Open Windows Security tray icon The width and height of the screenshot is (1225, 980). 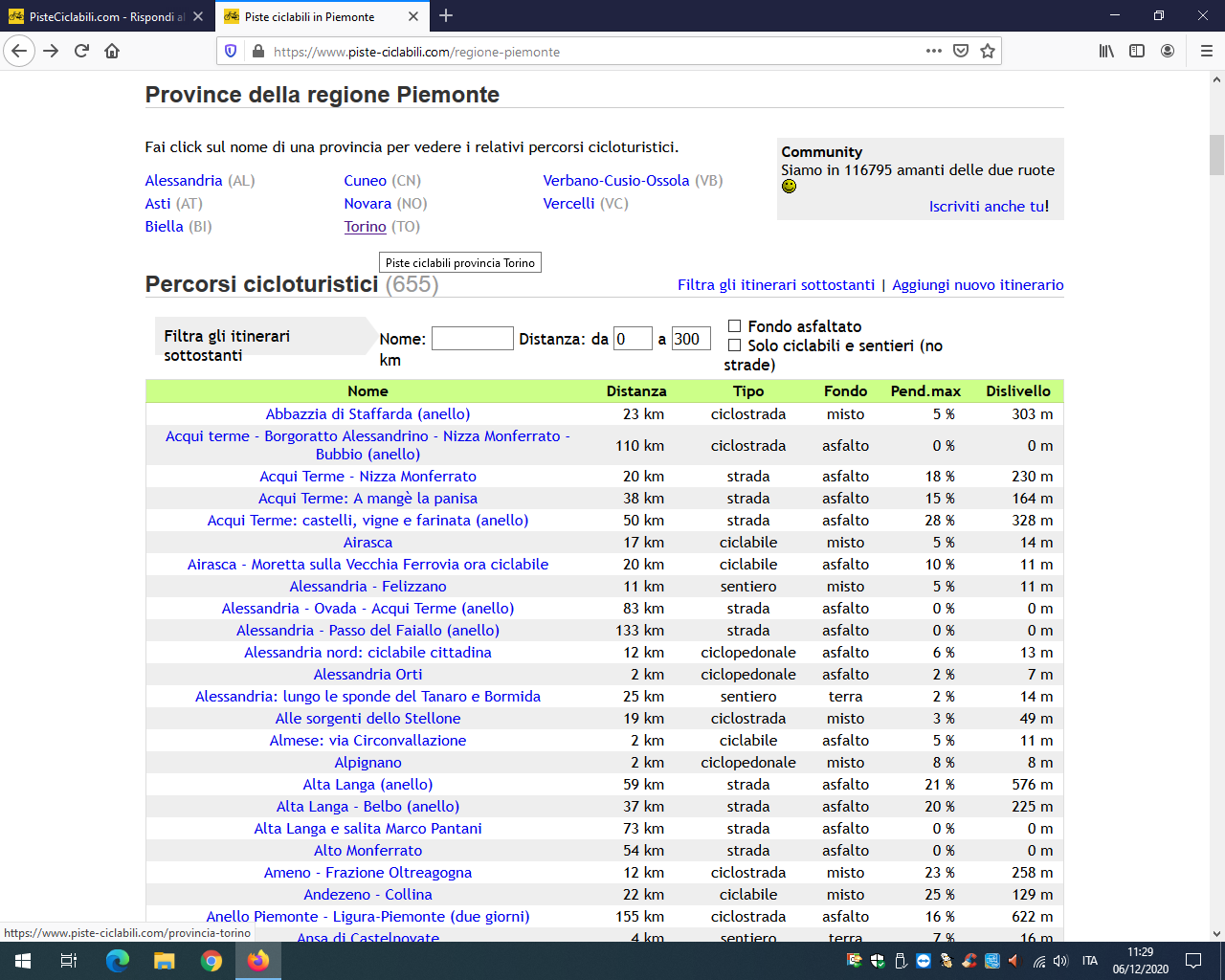click(878, 961)
